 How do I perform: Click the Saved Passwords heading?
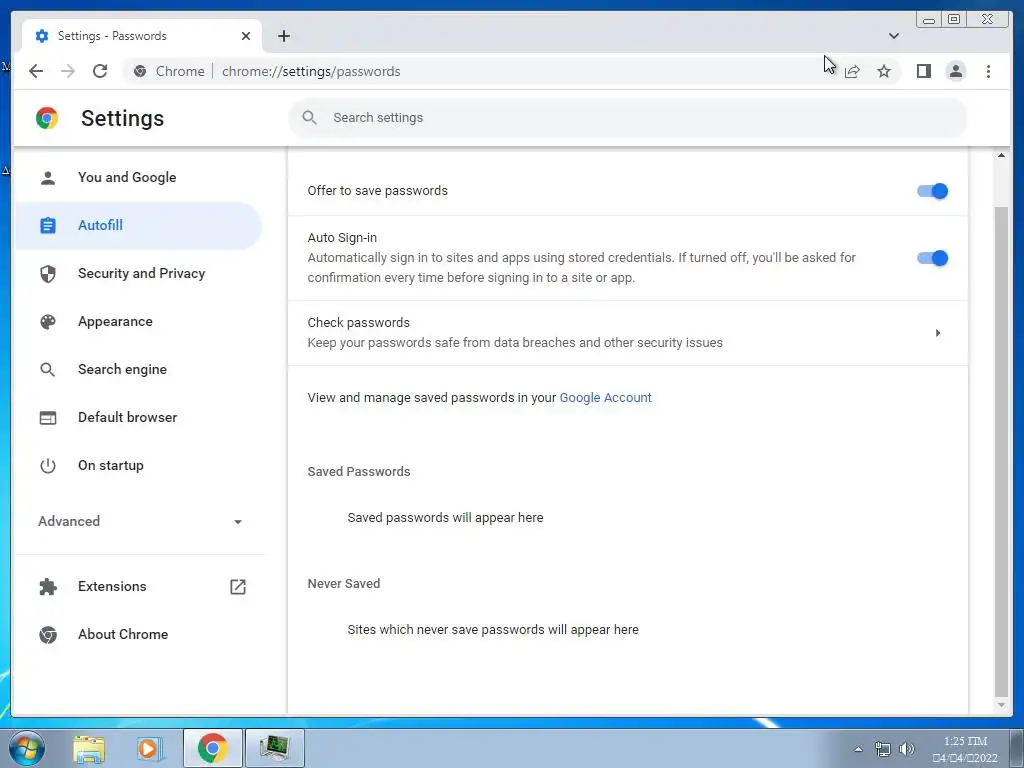click(359, 472)
